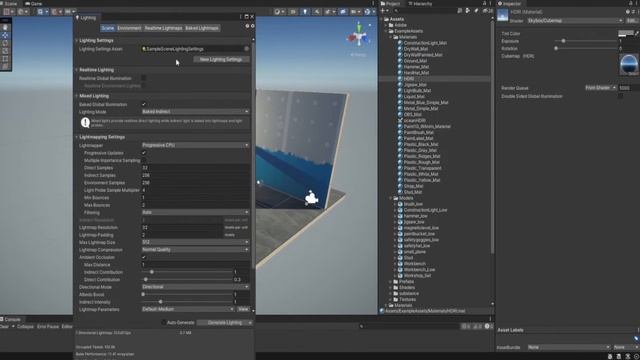Open the Directional Mode dropdown

point(195,287)
